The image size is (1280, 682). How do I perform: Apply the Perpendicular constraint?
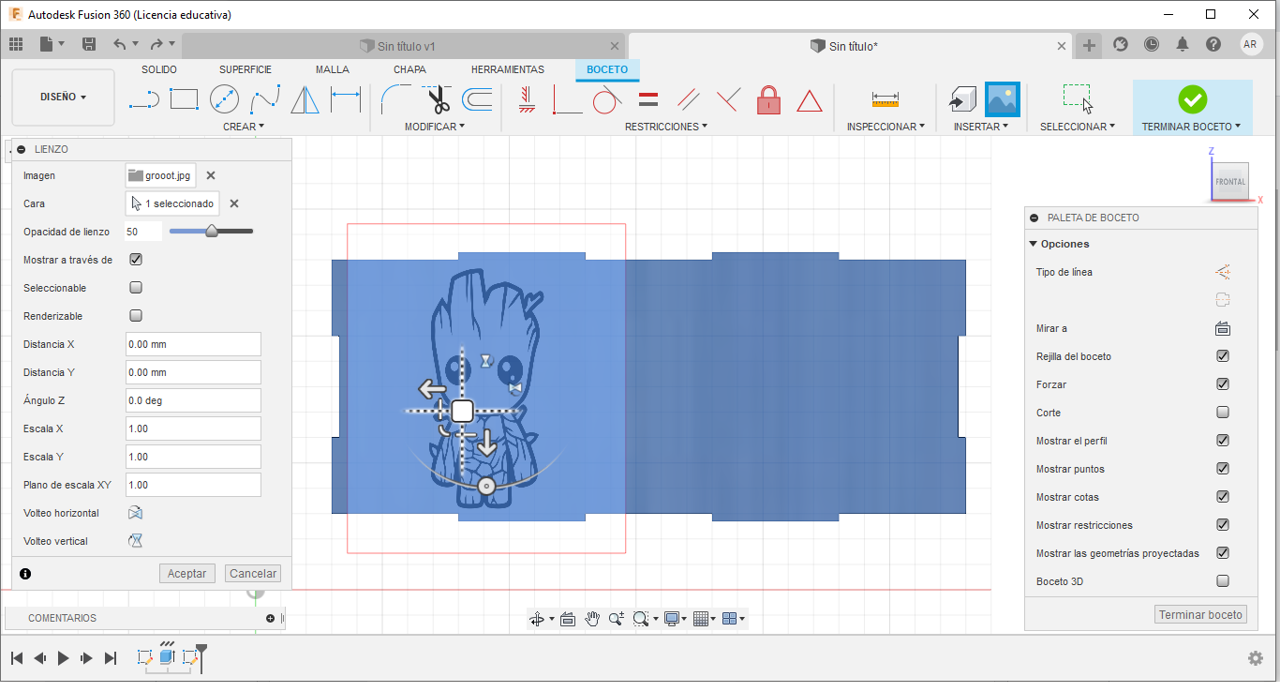coord(728,99)
